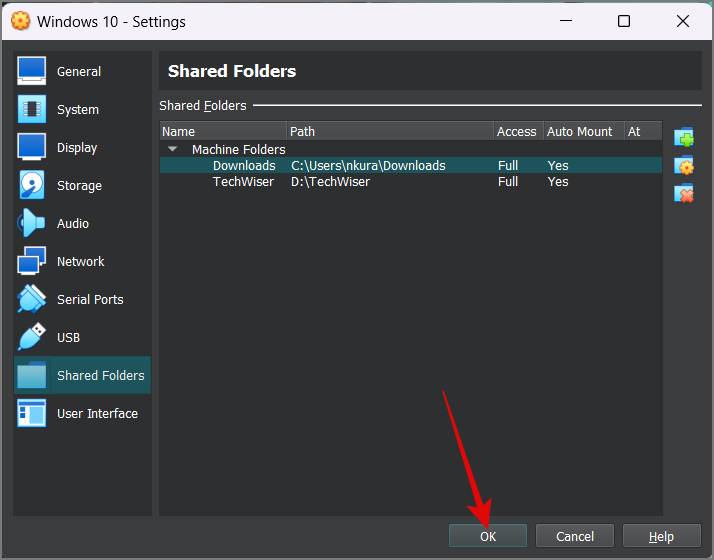Screen dimensions: 714x560
Task: Select Network settings category
Action: click(80, 261)
